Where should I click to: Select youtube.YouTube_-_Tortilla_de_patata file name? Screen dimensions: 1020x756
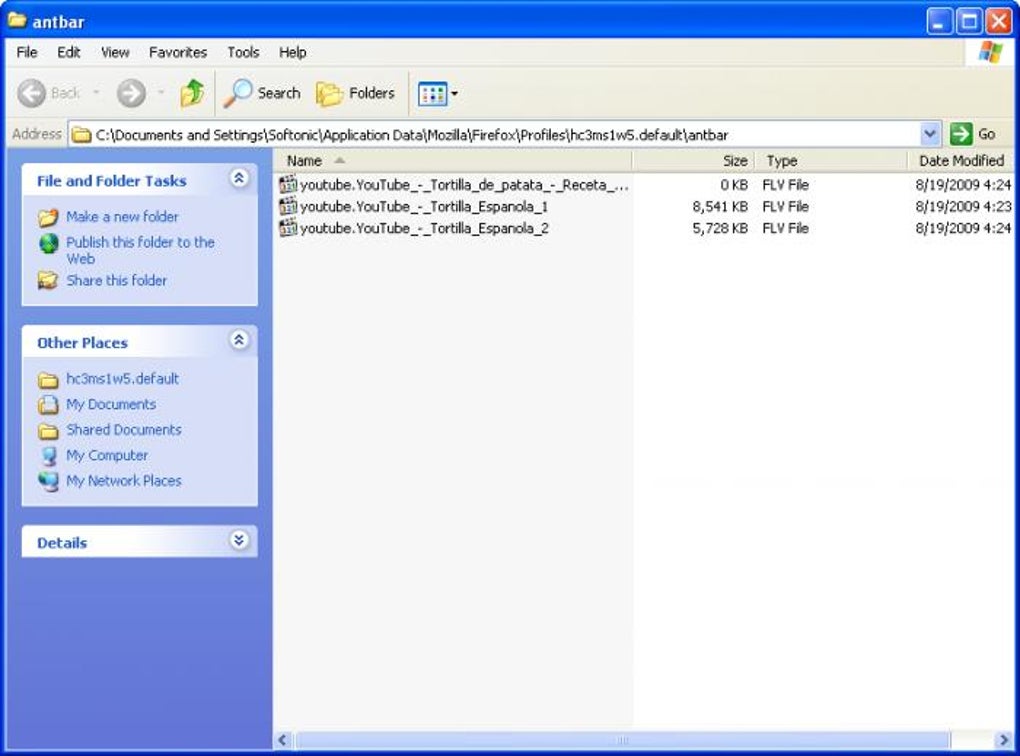pyautogui.click(x=464, y=185)
